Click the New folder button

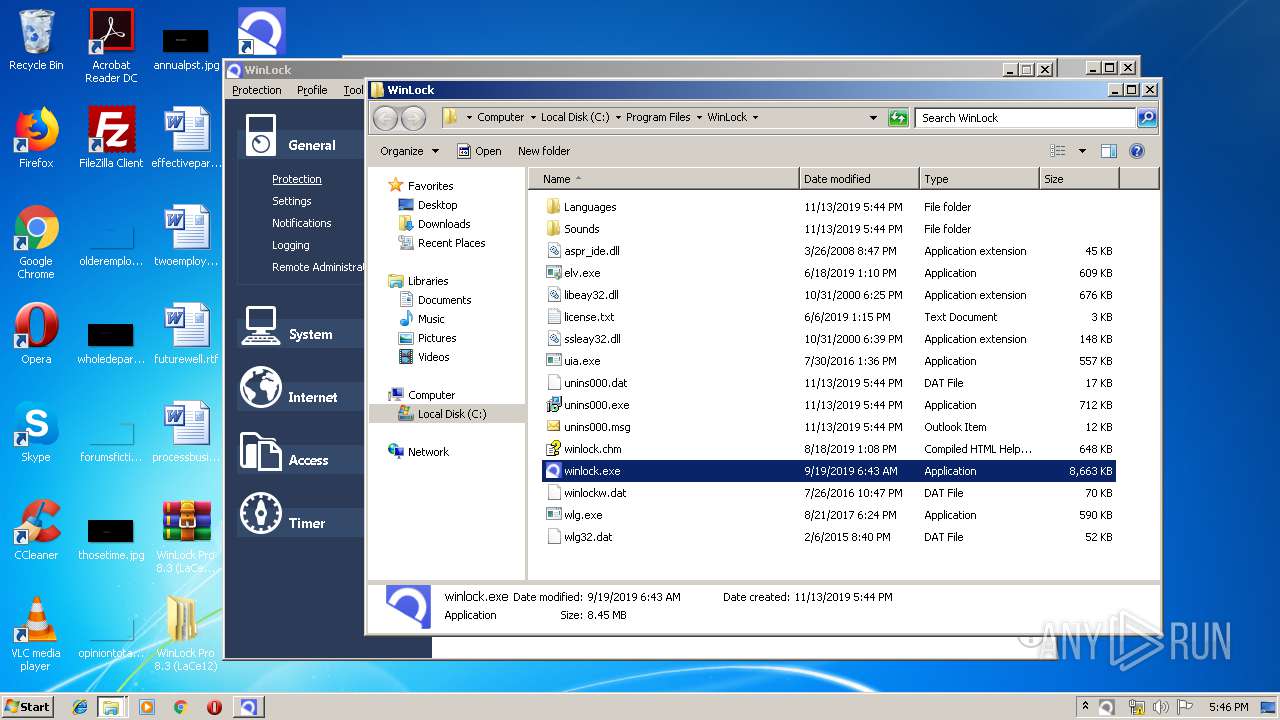544,151
